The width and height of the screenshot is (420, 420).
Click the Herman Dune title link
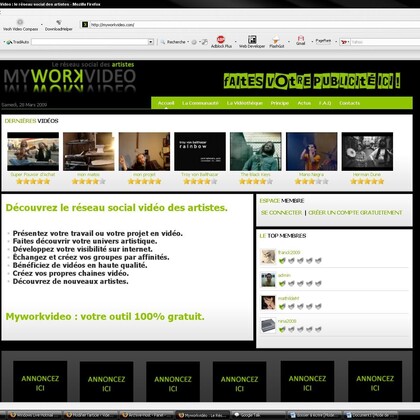click(x=367, y=174)
